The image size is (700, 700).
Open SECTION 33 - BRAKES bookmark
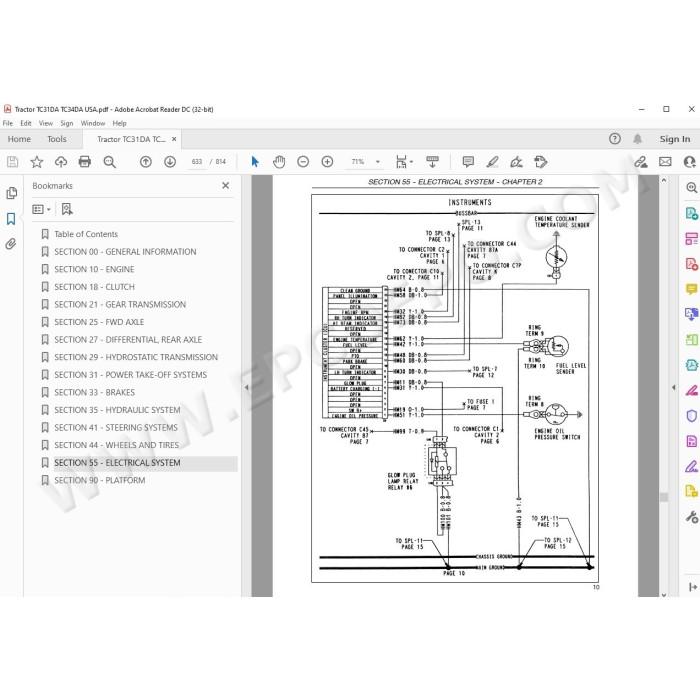[x=94, y=392]
